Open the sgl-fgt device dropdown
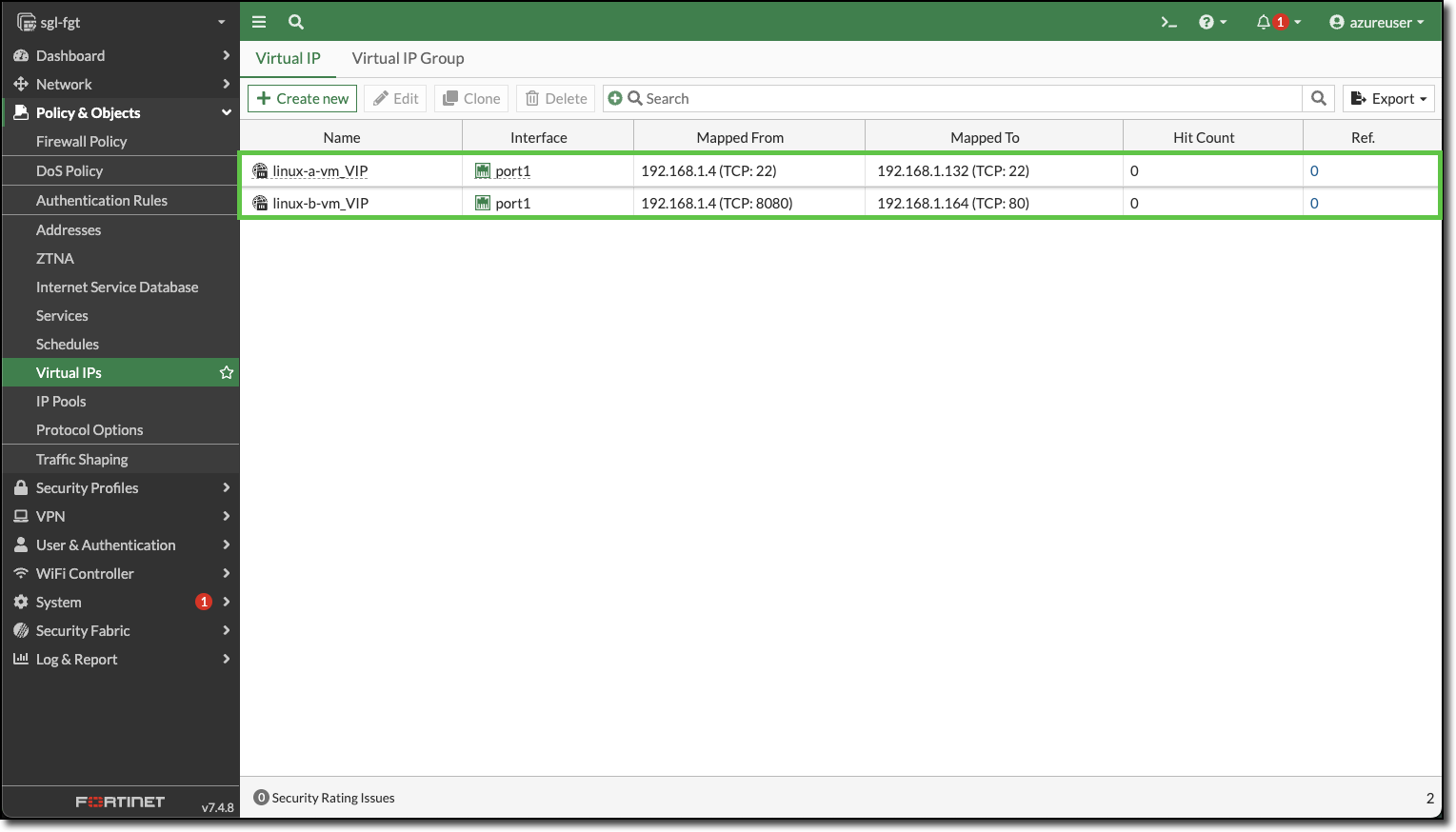 pos(119,21)
